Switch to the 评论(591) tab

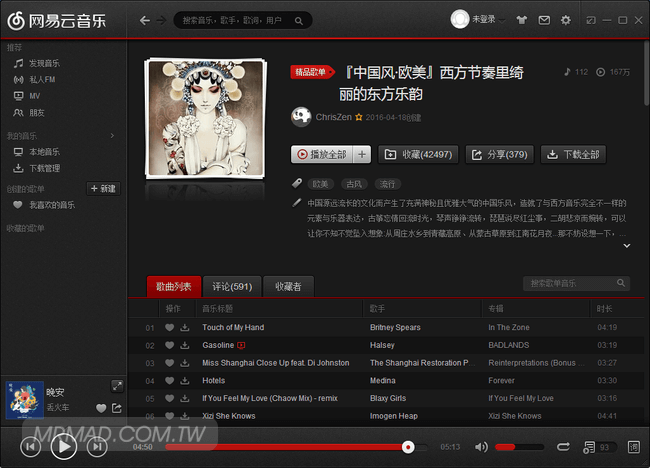point(232,286)
